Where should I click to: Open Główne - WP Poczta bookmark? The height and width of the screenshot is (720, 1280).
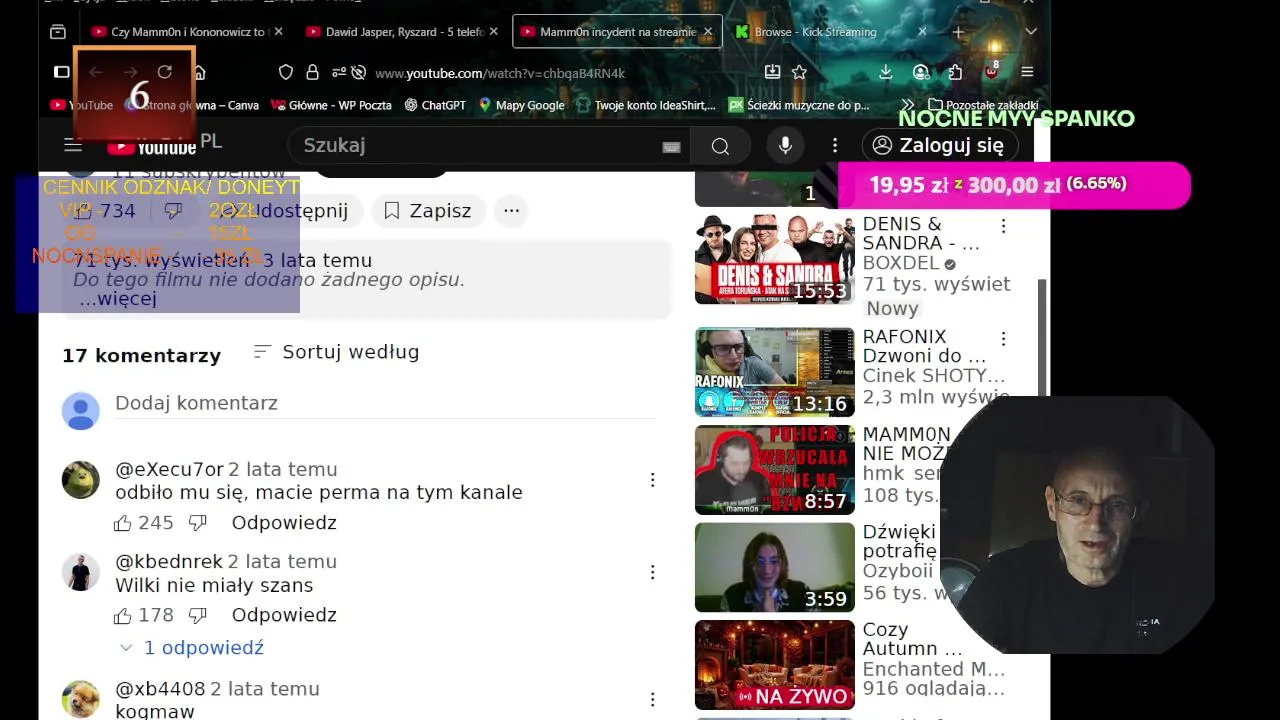[x=331, y=105]
